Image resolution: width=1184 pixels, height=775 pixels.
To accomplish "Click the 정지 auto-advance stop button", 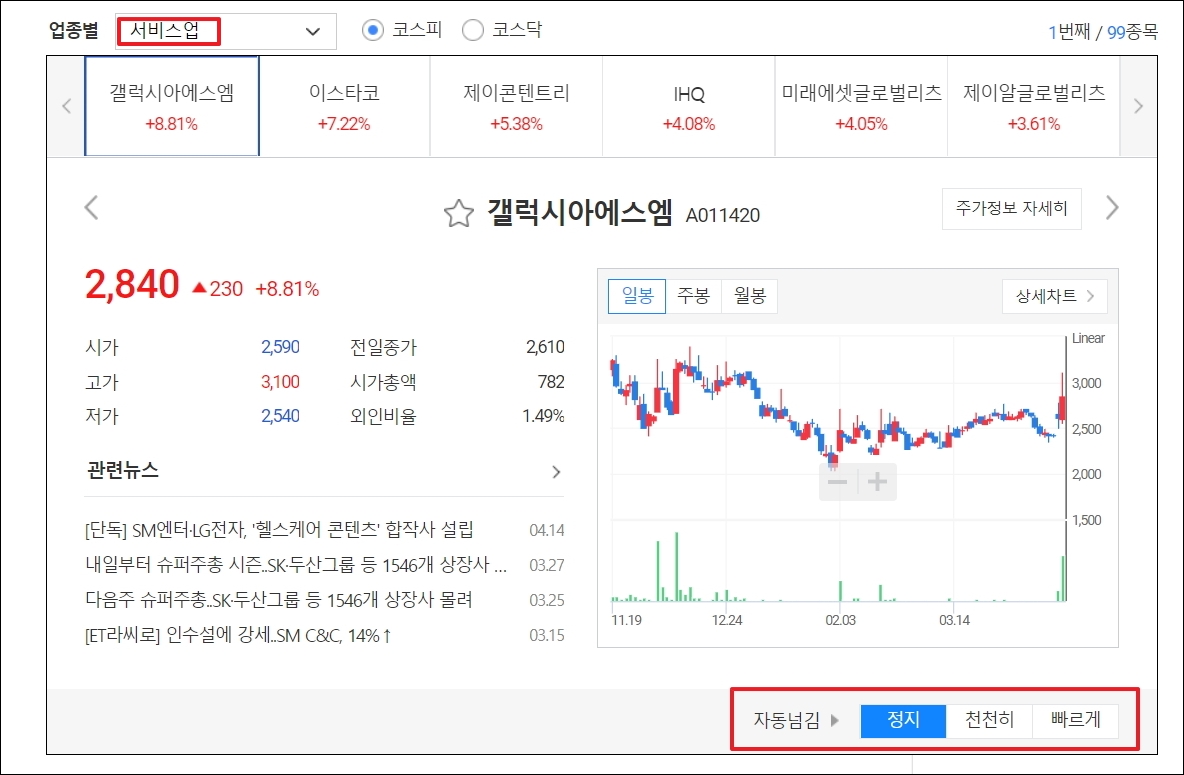I will (903, 721).
